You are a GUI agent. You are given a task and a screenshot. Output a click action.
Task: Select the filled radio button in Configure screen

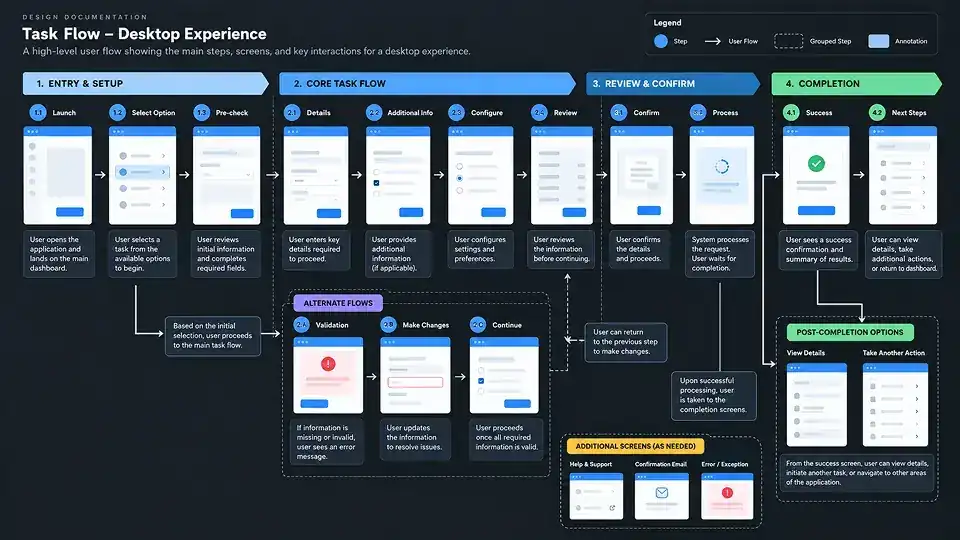[x=459, y=178]
